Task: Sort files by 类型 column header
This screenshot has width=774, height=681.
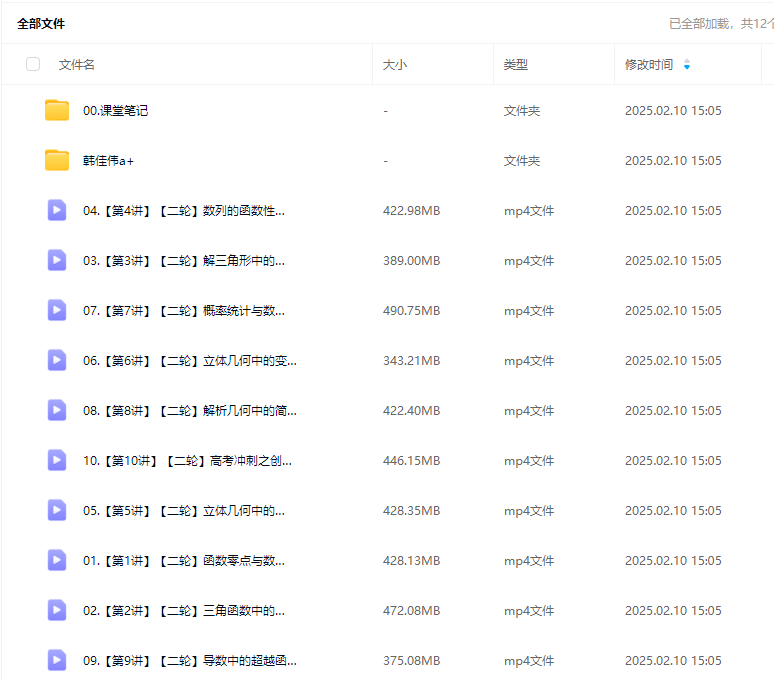Action: [515, 65]
